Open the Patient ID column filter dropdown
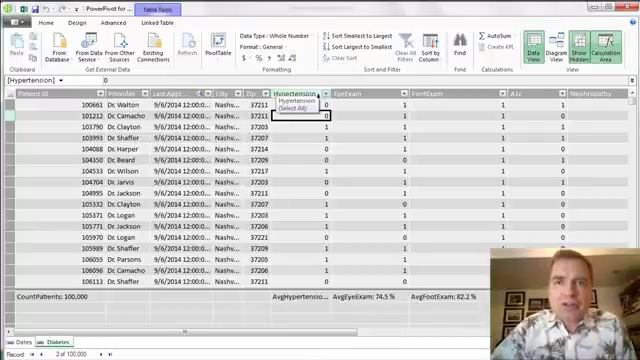Screen dimensions: 640x360 [x=100, y=94]
